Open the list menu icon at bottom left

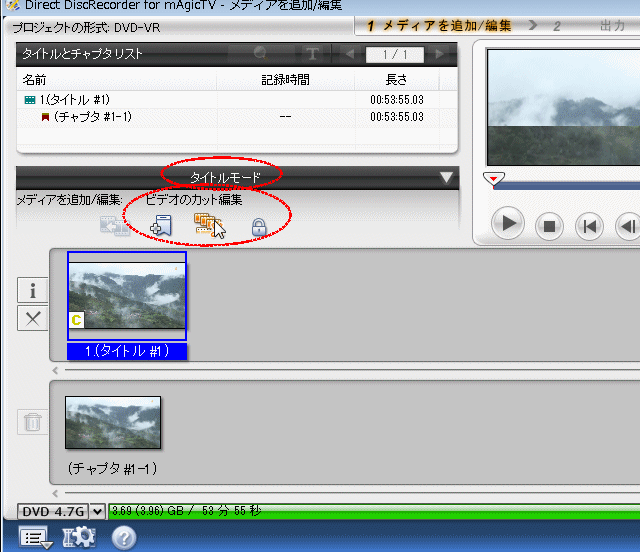click(35, 537)
